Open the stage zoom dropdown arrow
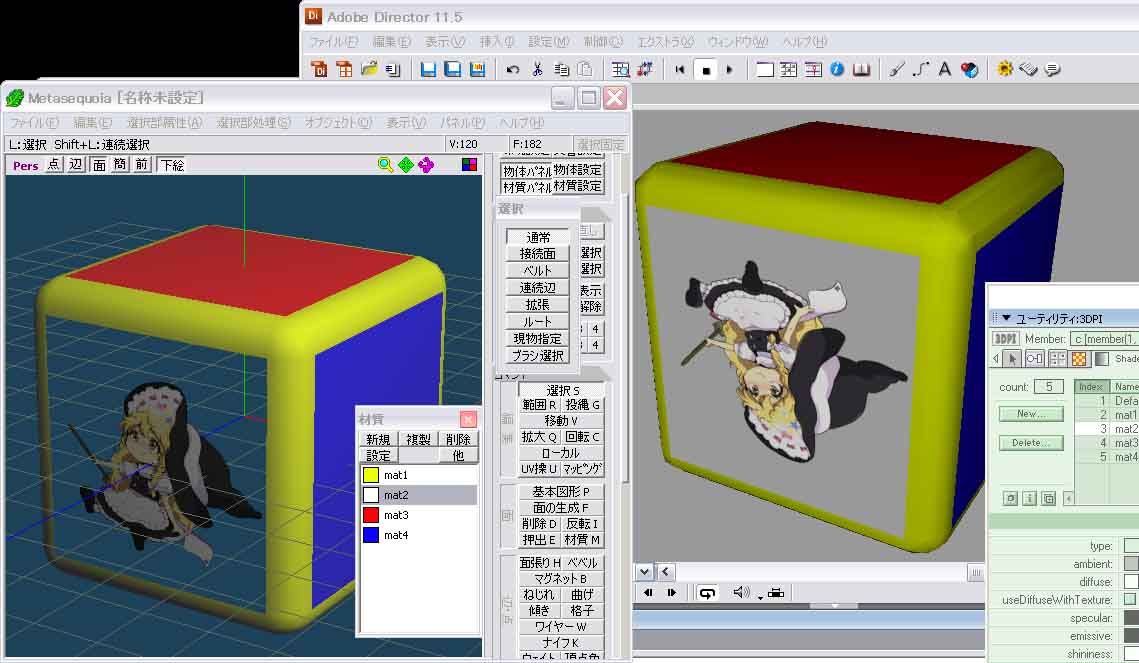 click(x=644, y=572)
